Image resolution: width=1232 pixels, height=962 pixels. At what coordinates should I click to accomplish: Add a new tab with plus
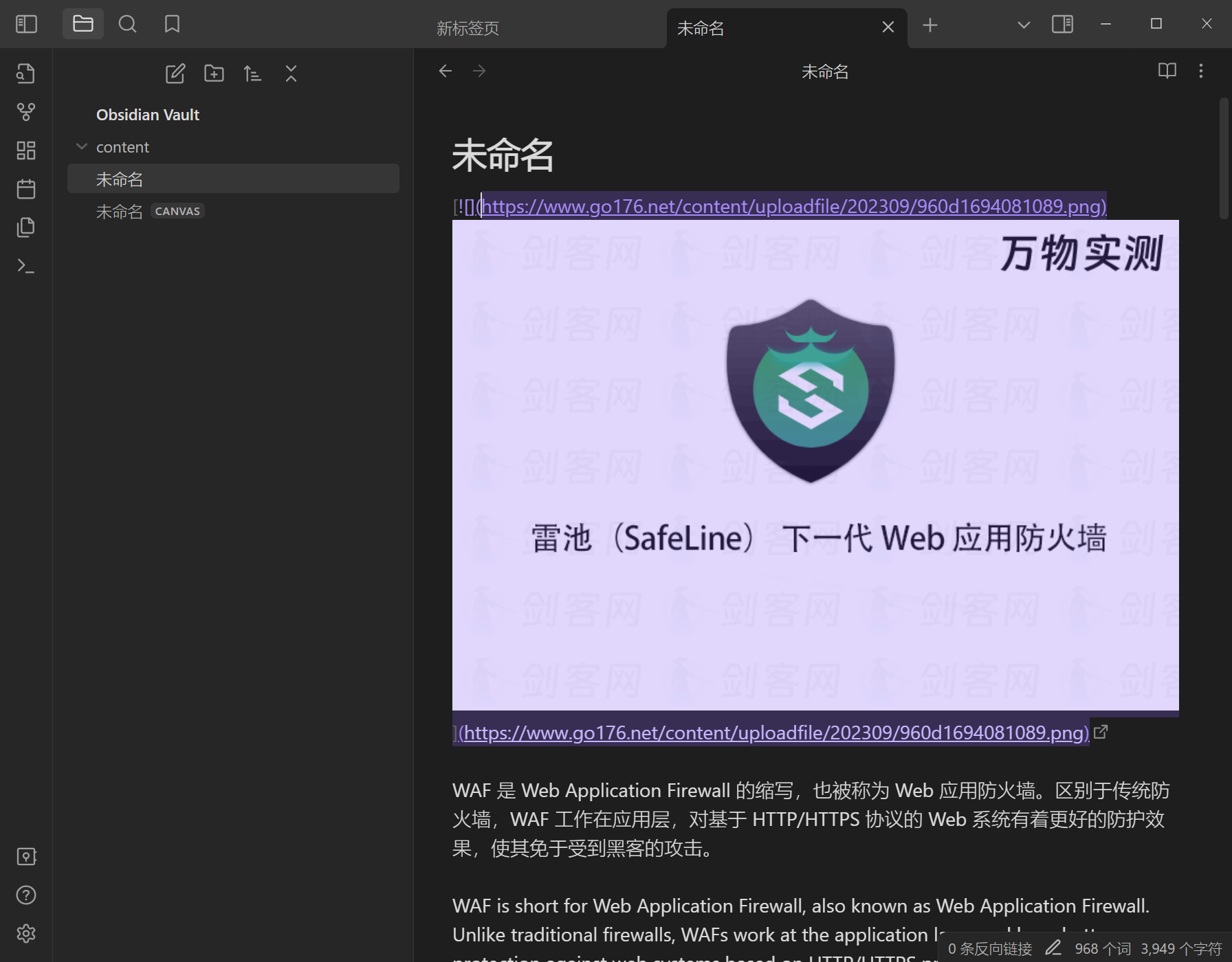930,25
